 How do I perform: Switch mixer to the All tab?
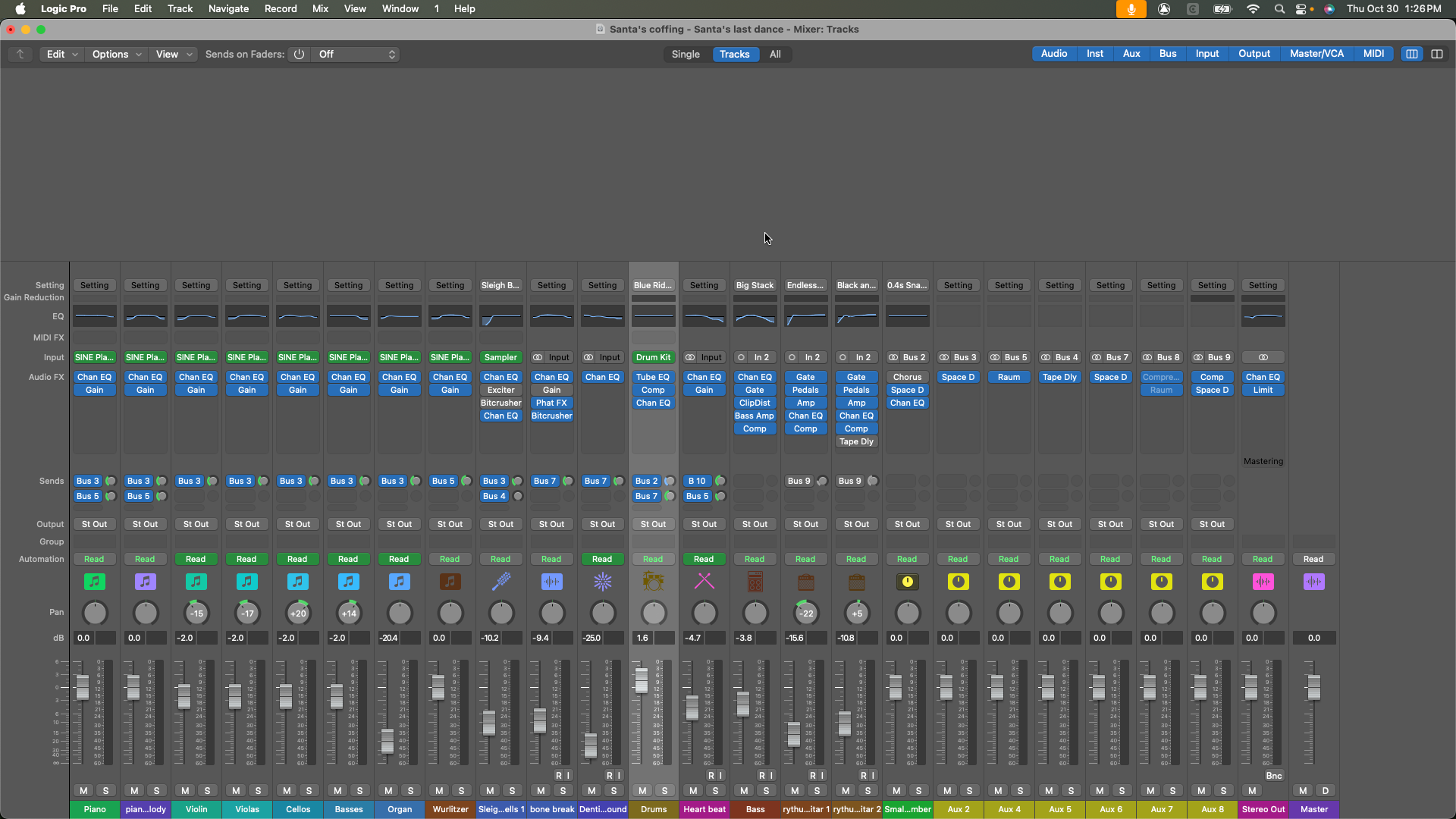[x=775, y=54]
